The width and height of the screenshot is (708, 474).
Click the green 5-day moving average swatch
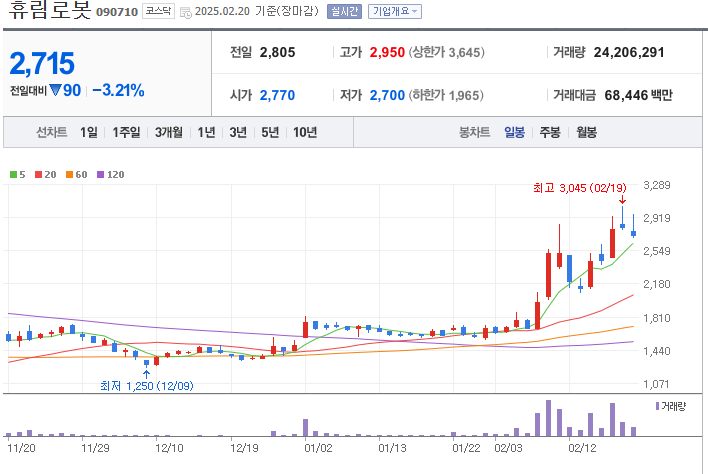click(13, 175)
